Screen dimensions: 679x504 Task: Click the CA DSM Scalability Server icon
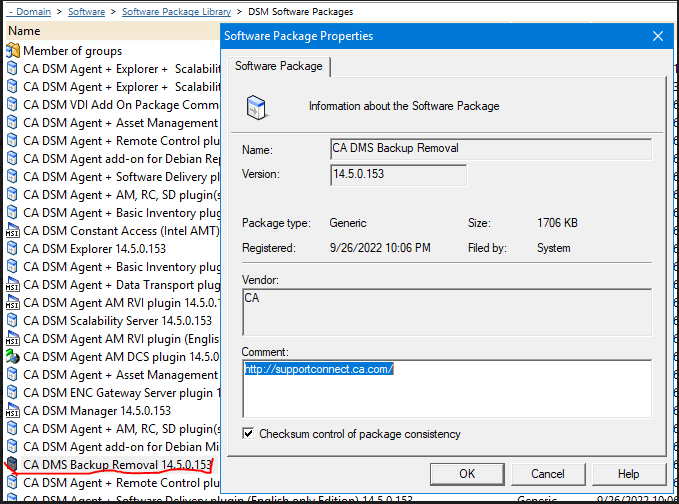tap(12, 321)
